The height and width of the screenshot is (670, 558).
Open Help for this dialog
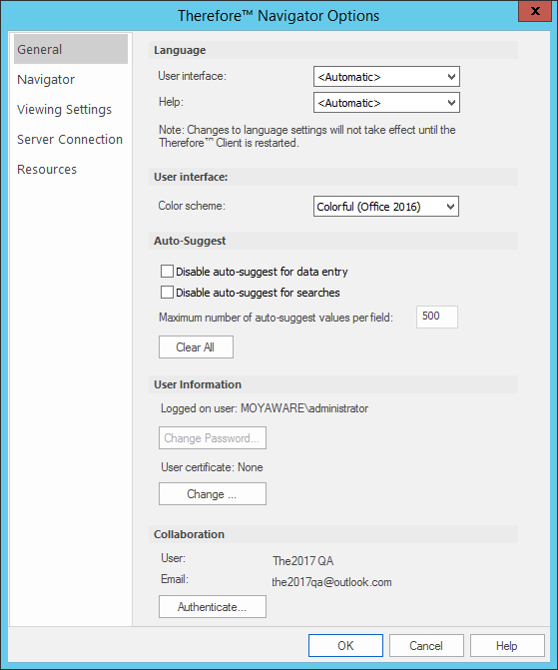507,645
